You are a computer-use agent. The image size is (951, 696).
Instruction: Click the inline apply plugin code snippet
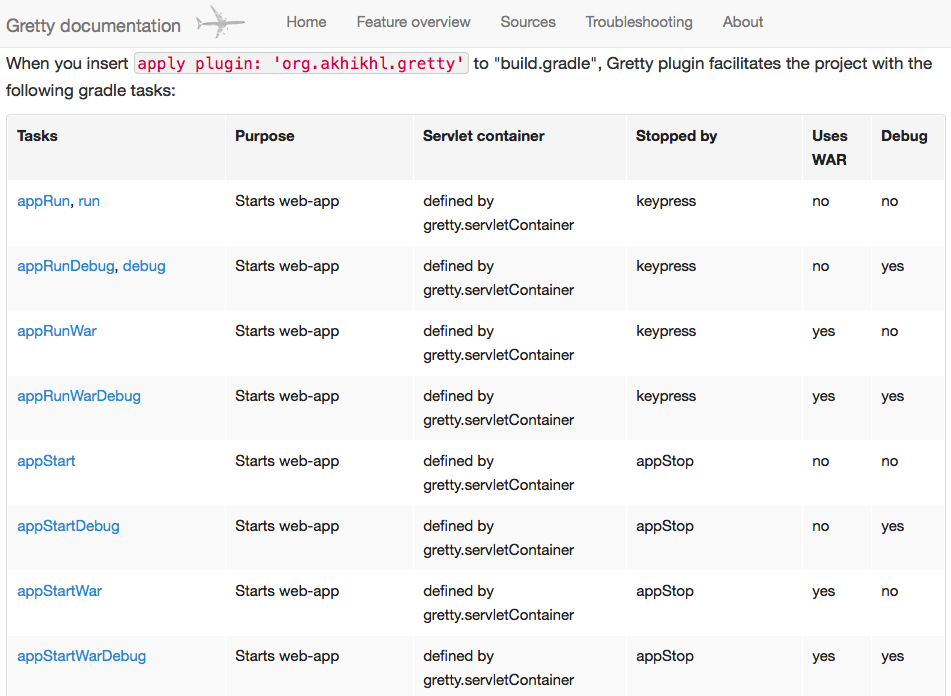pos(302,64)
